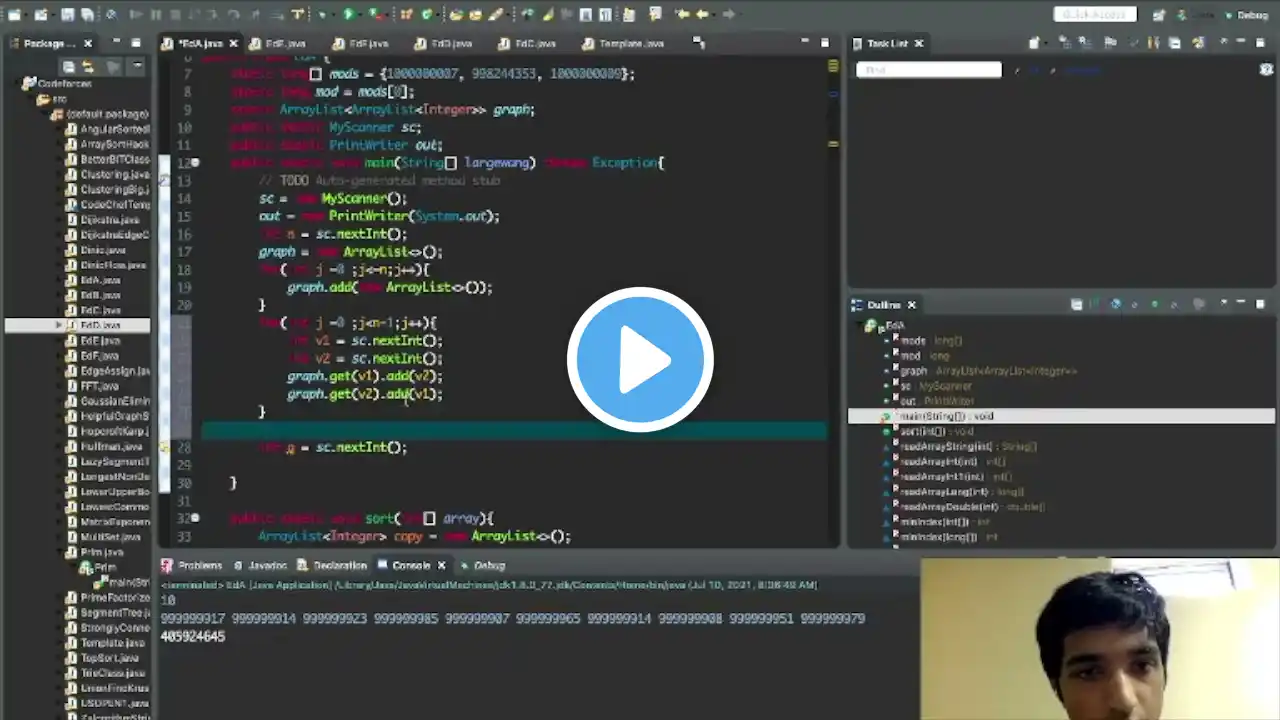
Task: Click the Quick Access search field
Action: [1095, 14]
